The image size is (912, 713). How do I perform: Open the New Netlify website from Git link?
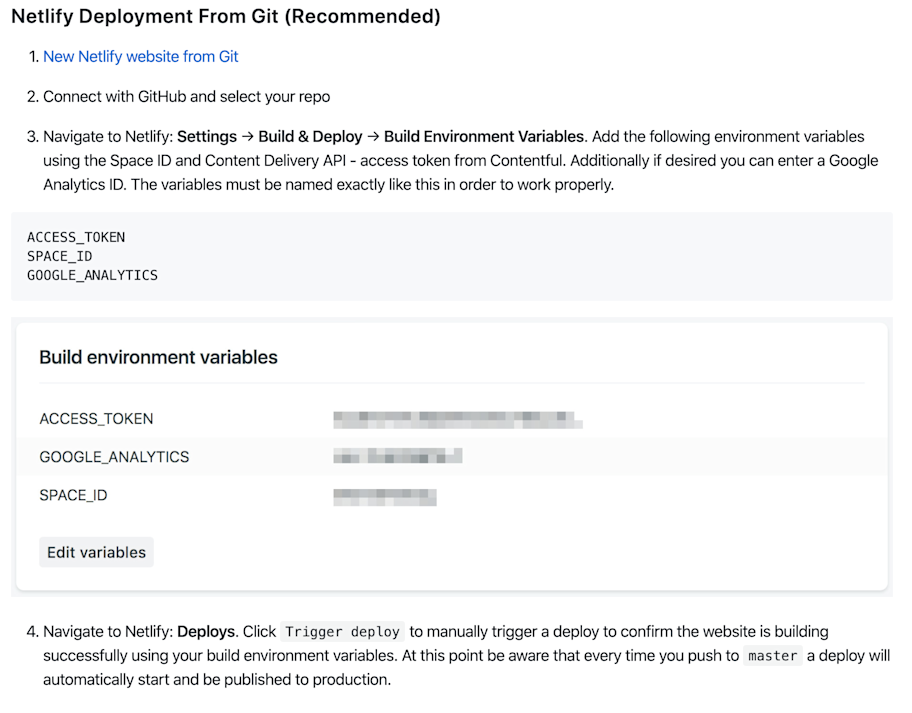[x=140, y=57]
